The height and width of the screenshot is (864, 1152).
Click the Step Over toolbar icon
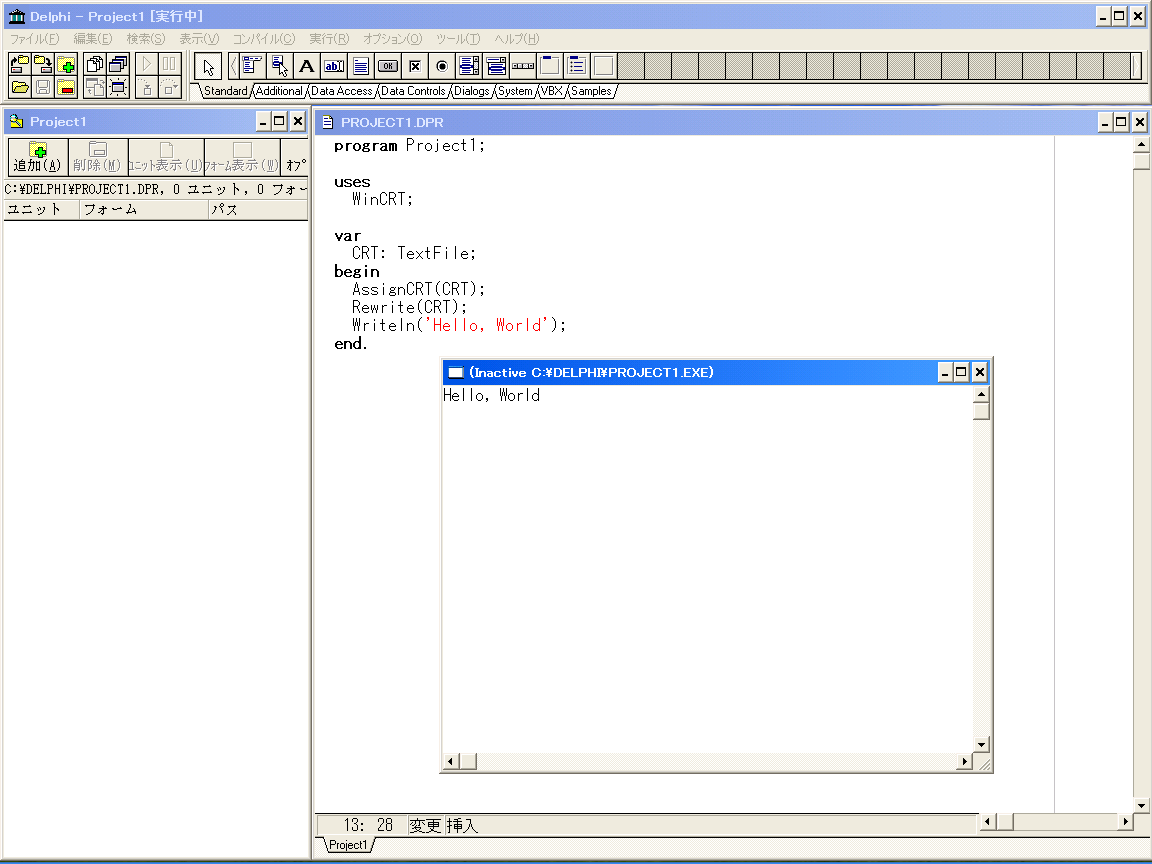coord(170,87)
